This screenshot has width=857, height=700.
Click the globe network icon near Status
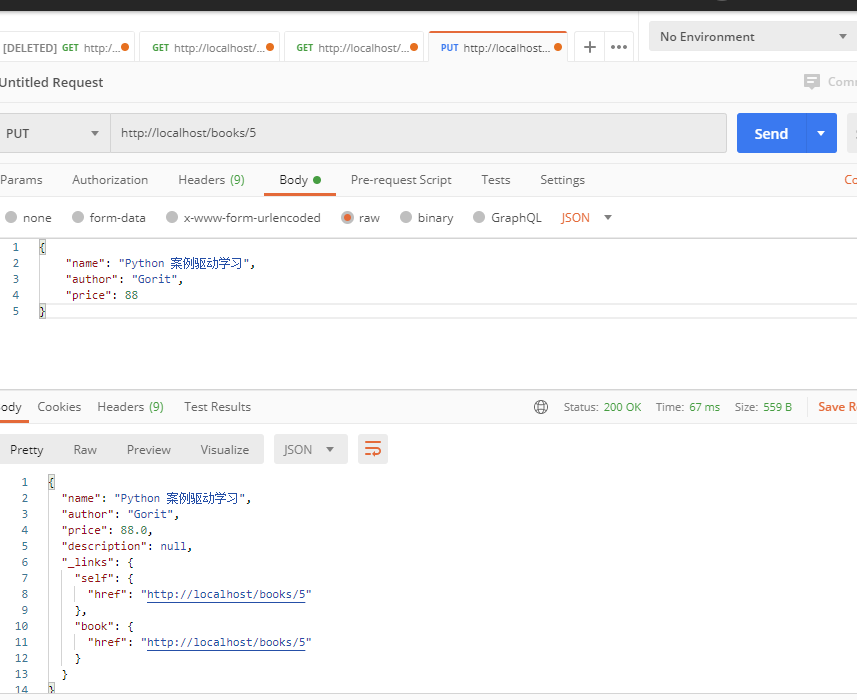click(541, 407)
